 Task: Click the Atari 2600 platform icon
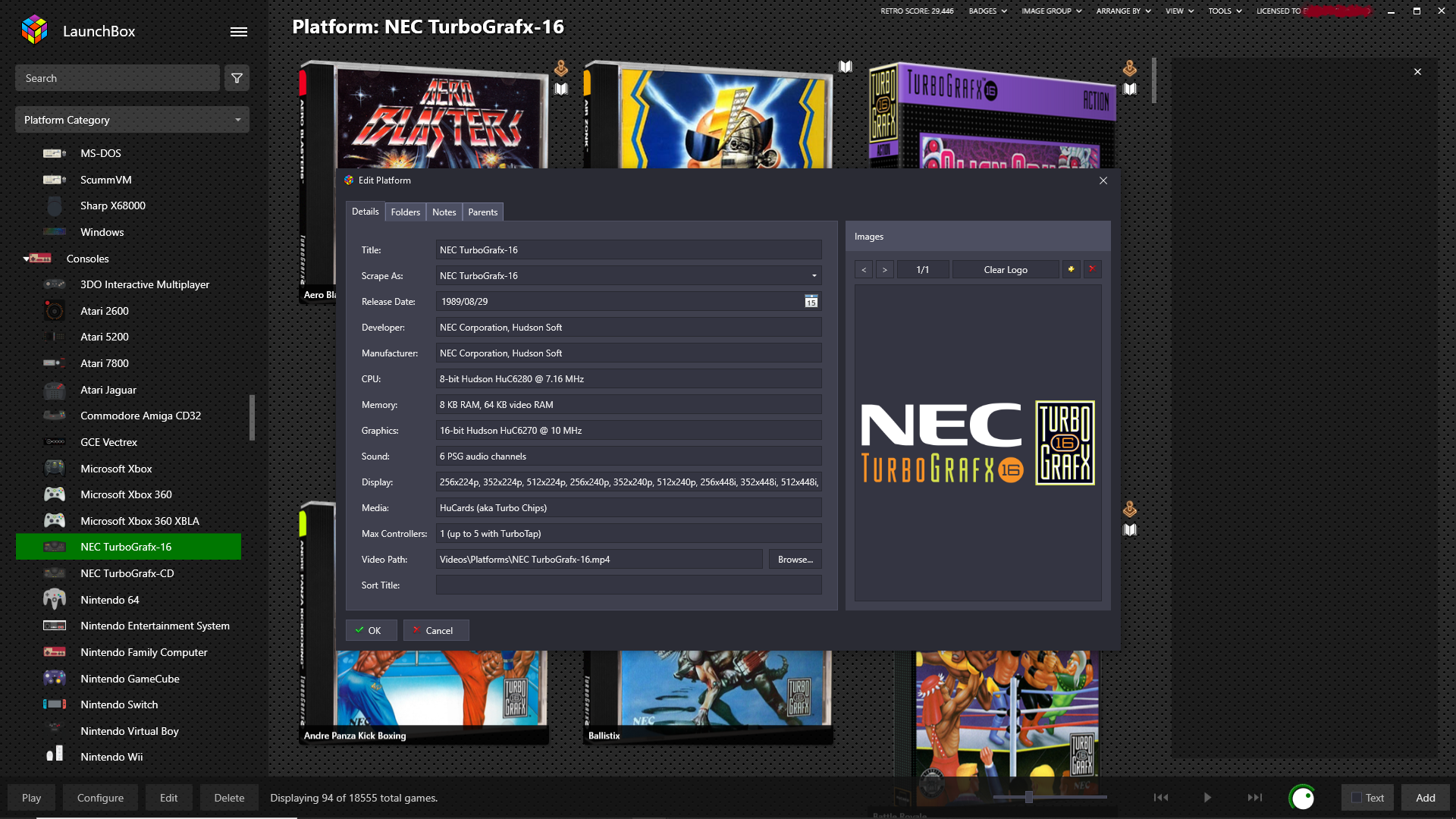[x=54, y=310]
